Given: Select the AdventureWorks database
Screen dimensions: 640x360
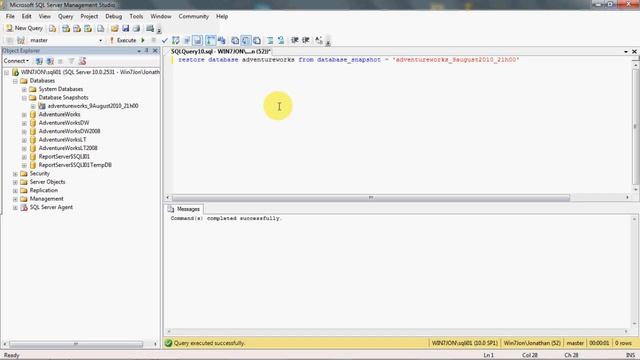Looking at the screenshot, I should click(59, 115).
